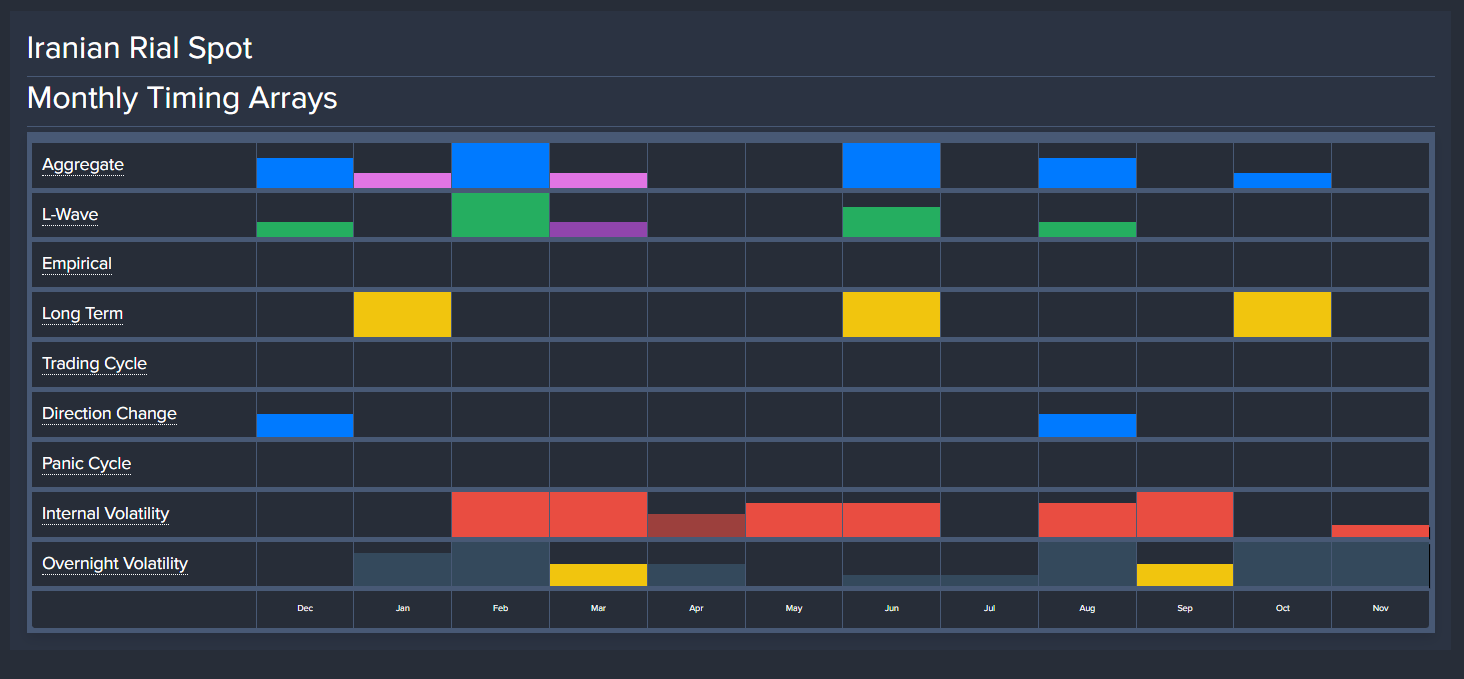Click the blue Direction Change bar in August
Viewport: 1464px width, 679px height.
pyautogui.click(x=1087, y=425)
